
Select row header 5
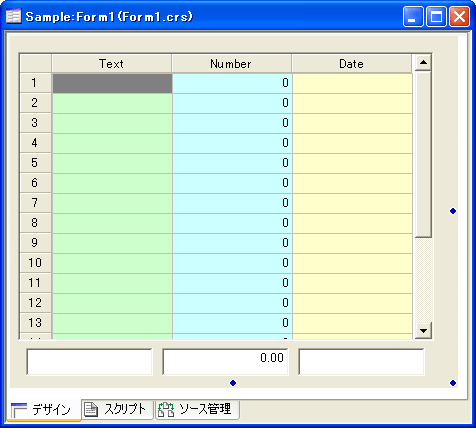pos(35,163)
